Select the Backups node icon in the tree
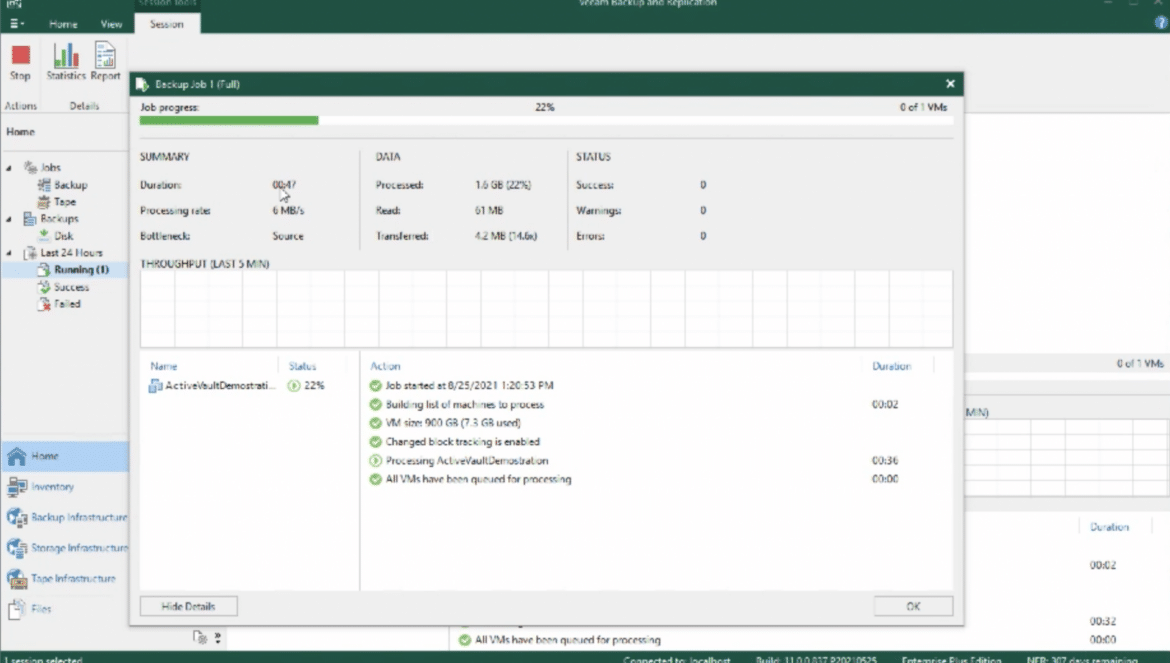 pyautogui.click(x=30, y=219)
